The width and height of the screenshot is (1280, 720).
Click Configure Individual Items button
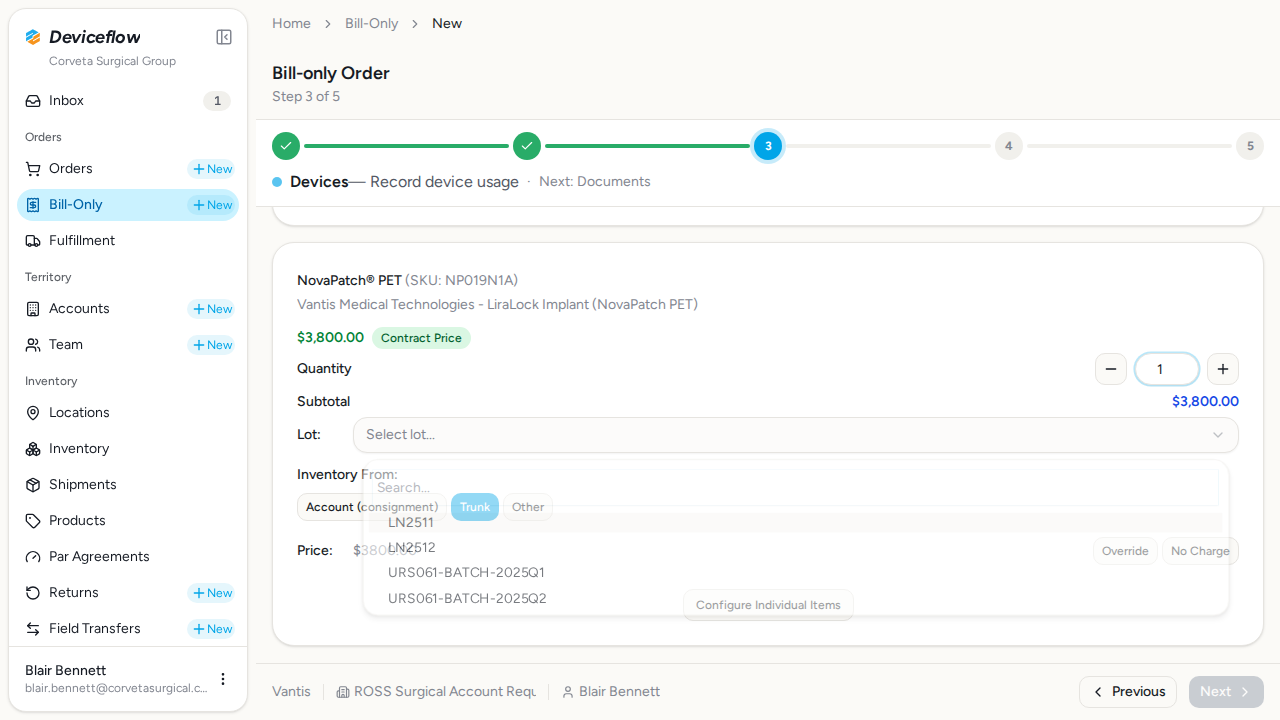pos(768,605)
